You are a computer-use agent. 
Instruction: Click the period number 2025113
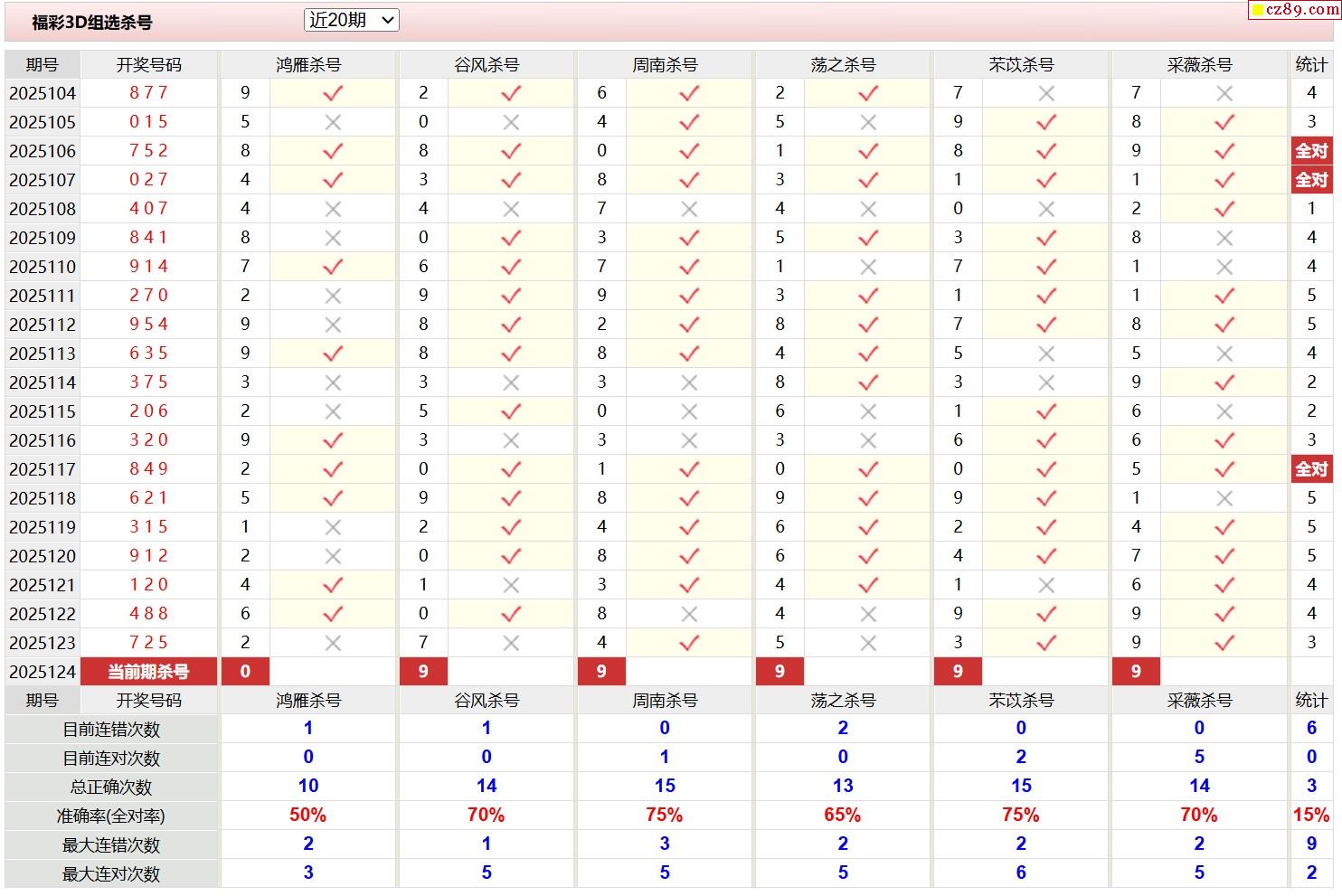[43, 354]
